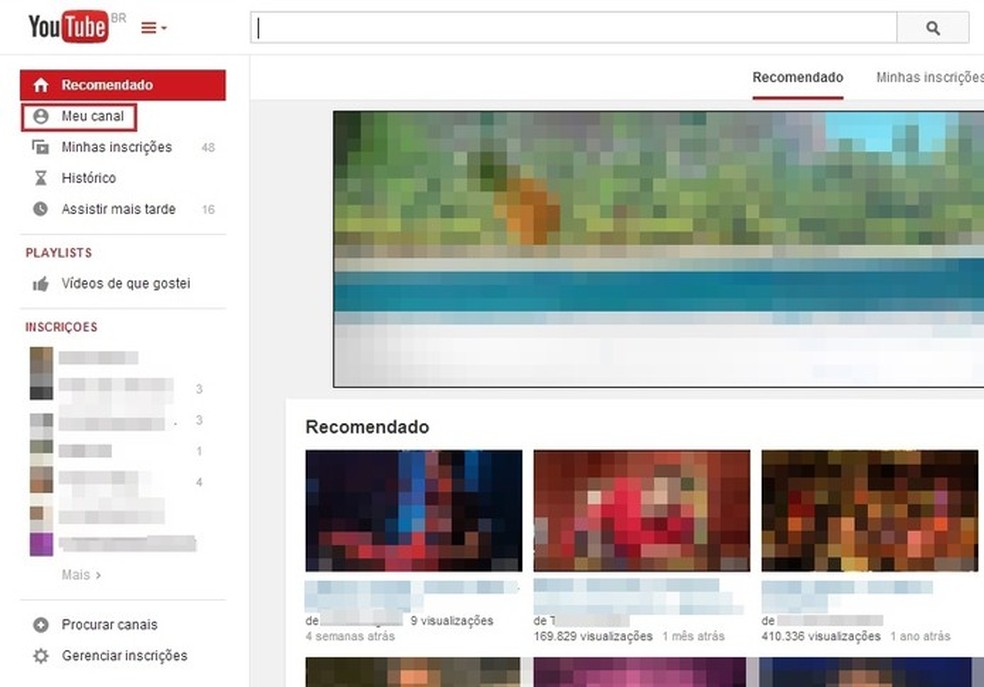
Task: Click the Meu canal profile icon
Action: pyautogui.click(x=41, y=116)
